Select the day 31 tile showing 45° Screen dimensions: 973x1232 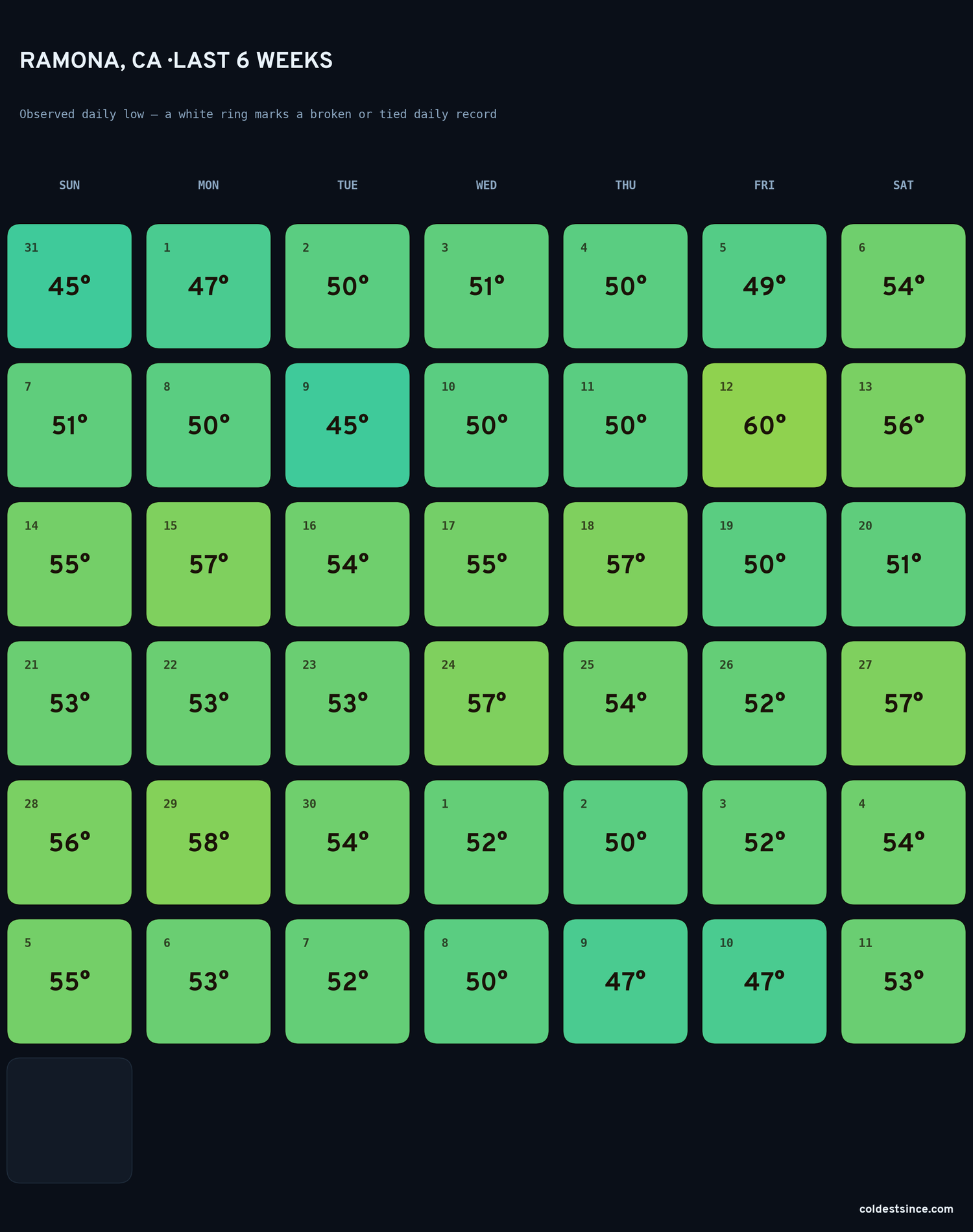tap(69, 286)
